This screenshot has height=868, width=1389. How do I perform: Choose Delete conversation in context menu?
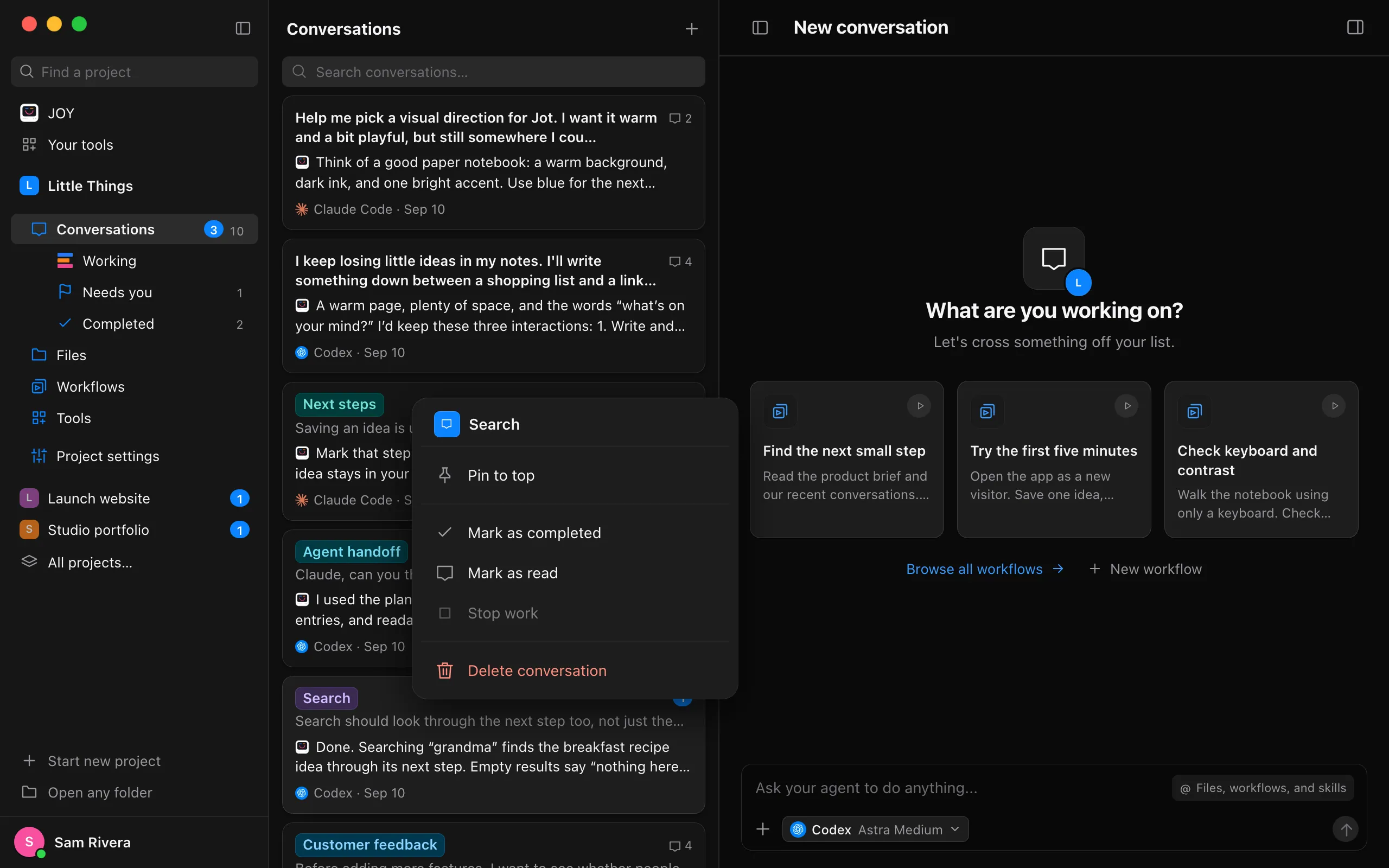coord(575,671)
